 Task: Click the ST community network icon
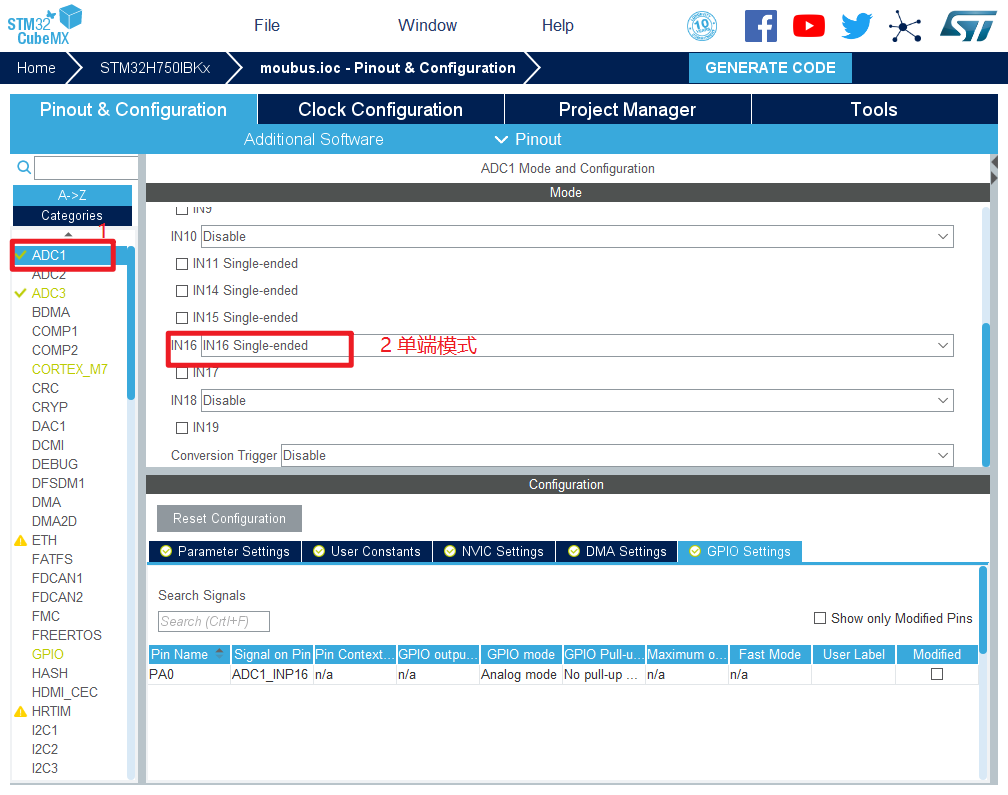905,26
